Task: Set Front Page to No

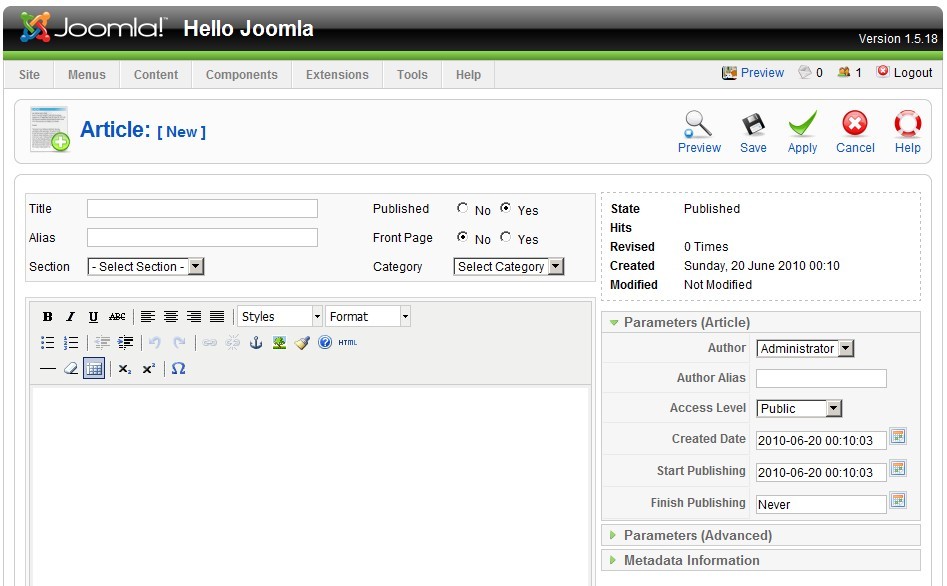Action: (463, 237)
